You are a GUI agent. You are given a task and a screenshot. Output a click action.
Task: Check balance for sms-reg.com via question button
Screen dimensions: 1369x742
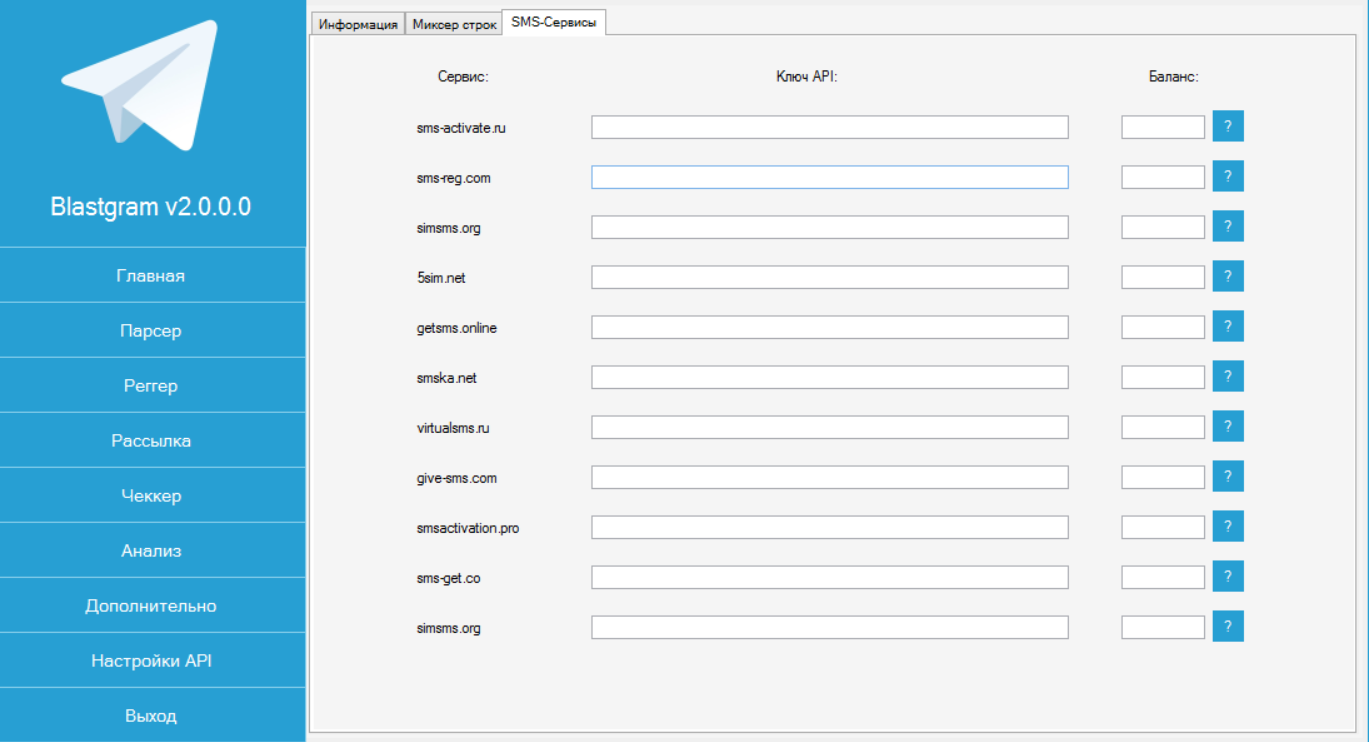click(1228, 176)
